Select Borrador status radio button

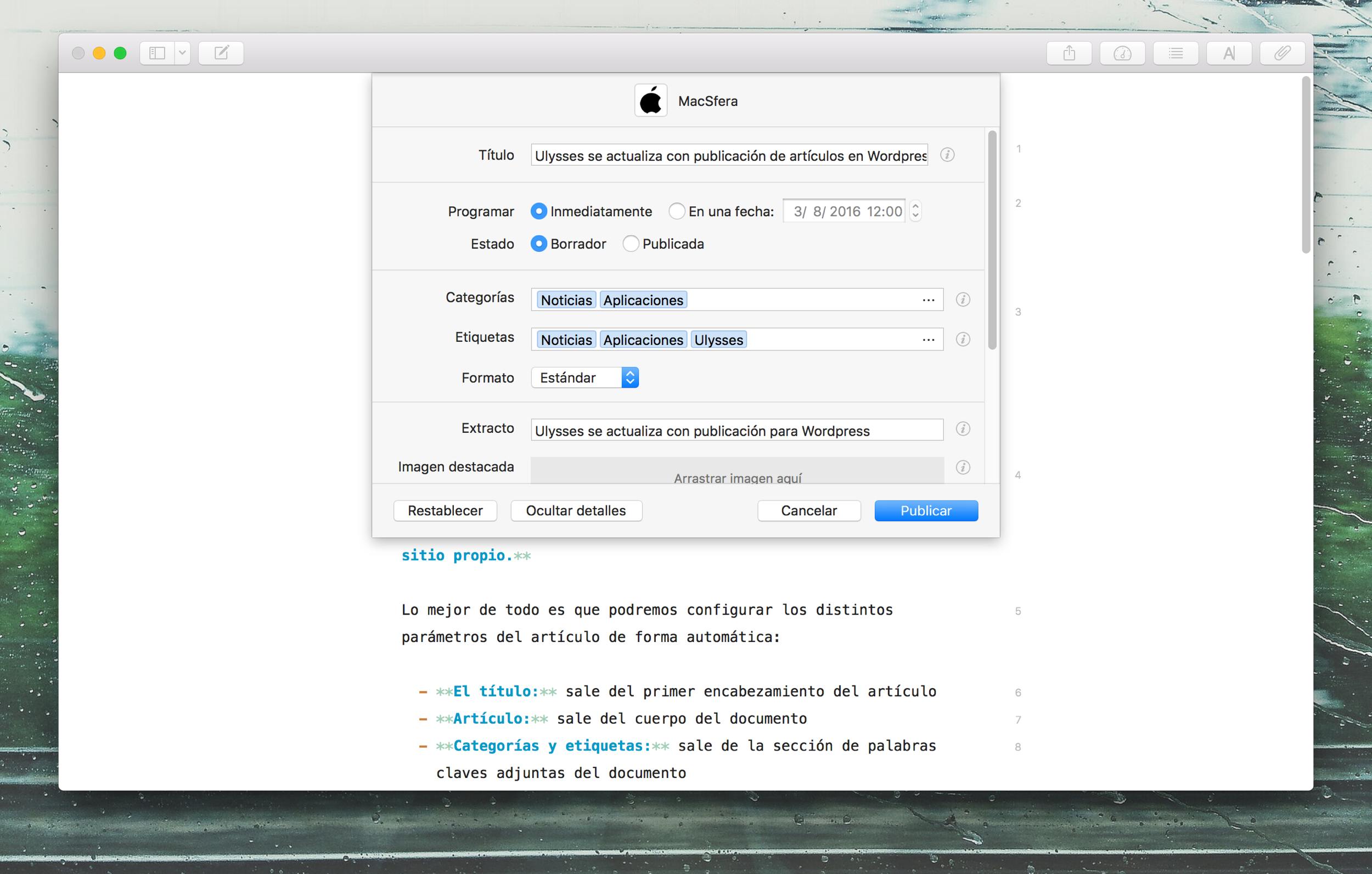tap(538, 244)
